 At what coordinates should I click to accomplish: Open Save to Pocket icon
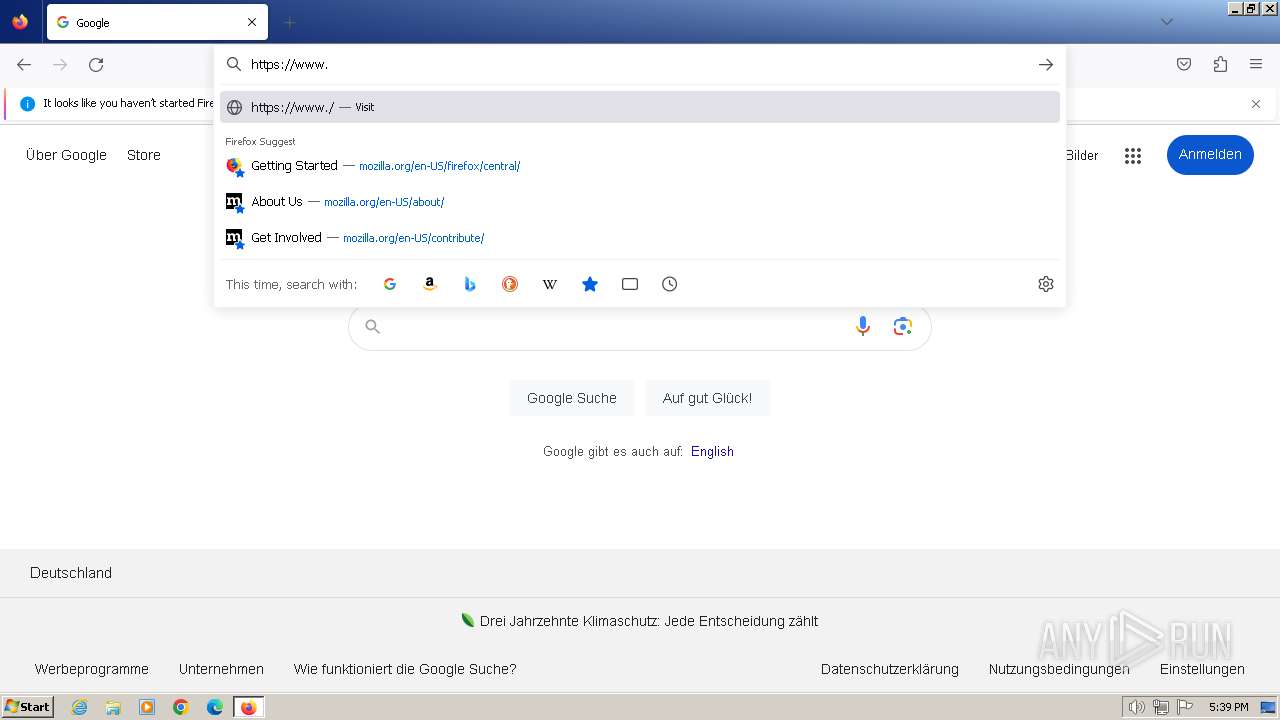pos(1184,65)
